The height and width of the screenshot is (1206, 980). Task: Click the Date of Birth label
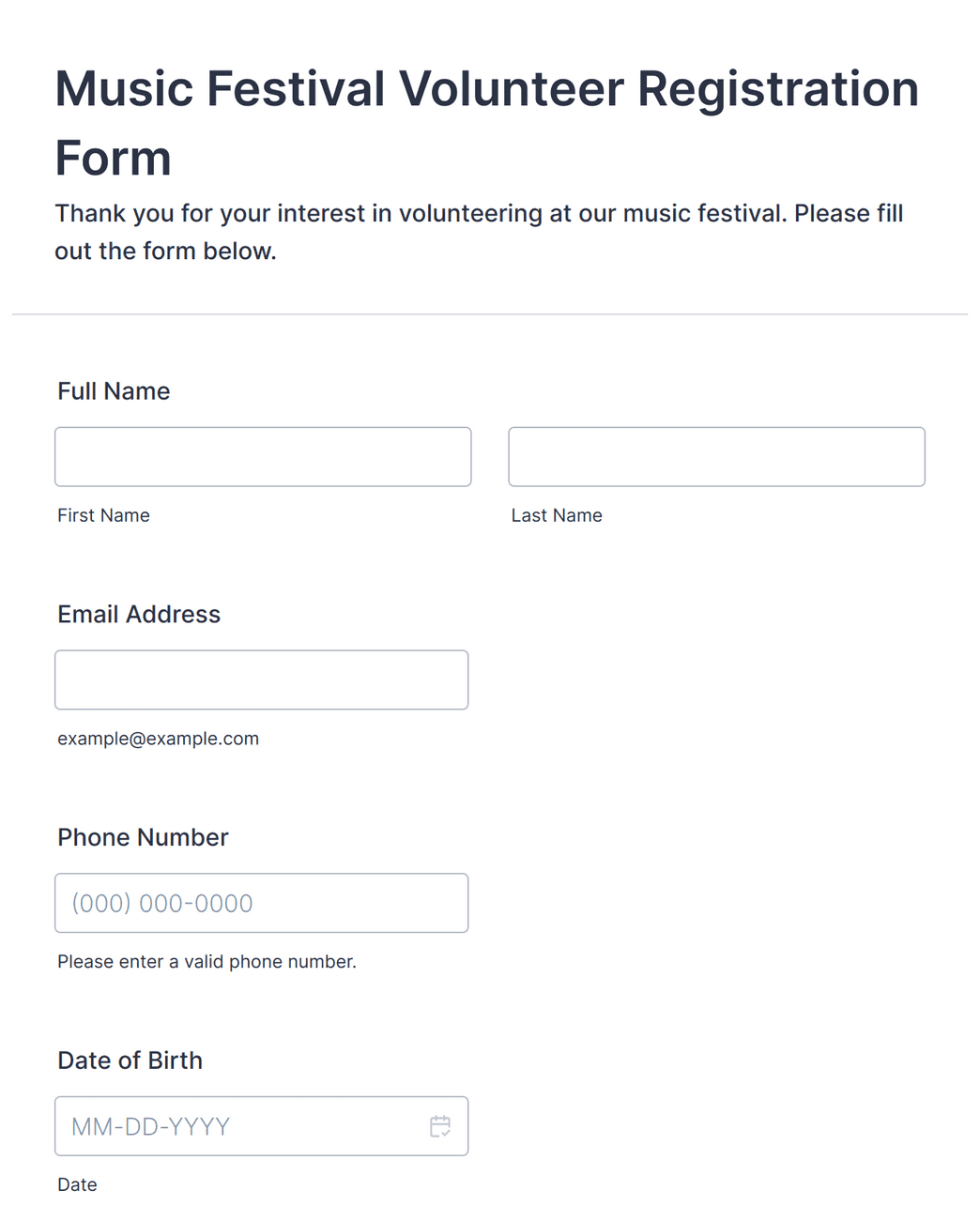130,1061
